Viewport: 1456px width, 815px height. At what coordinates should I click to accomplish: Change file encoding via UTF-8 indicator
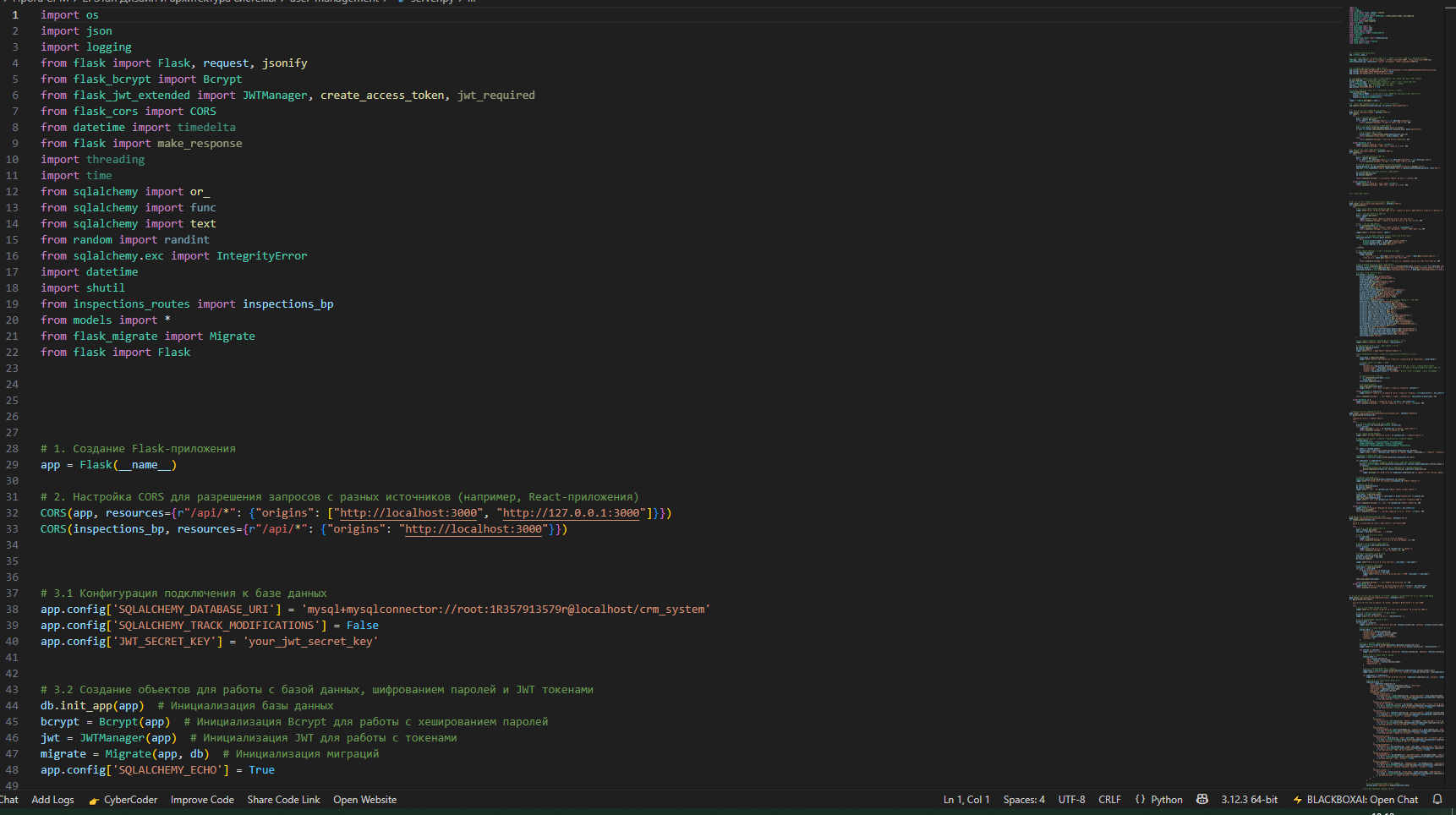[1071, 800]
